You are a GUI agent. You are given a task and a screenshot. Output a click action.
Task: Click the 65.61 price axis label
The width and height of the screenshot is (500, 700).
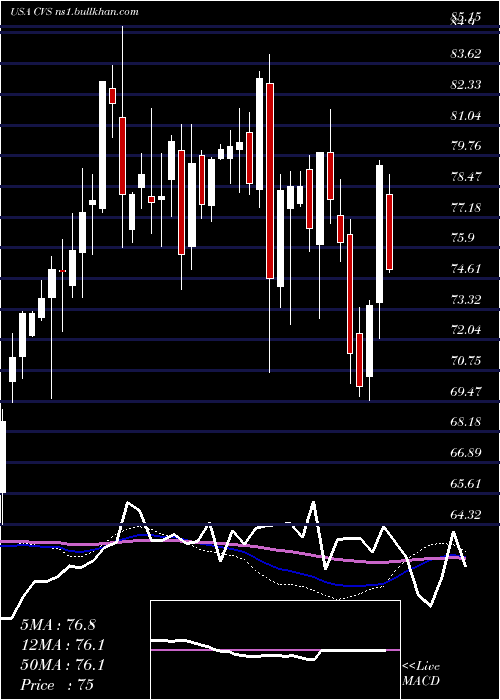[x=466, y=483]
